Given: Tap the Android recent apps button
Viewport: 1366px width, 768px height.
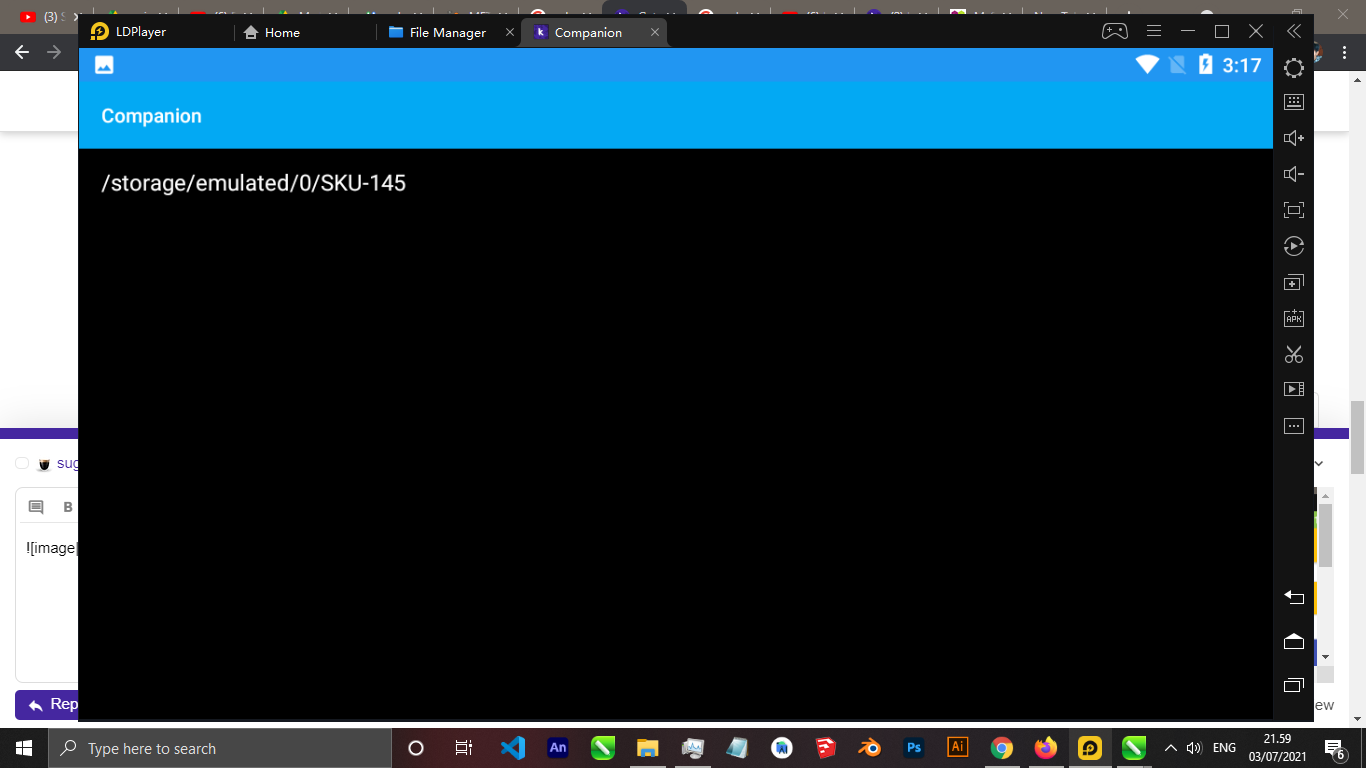Looking at the screenshot, I should point(1294,685).
